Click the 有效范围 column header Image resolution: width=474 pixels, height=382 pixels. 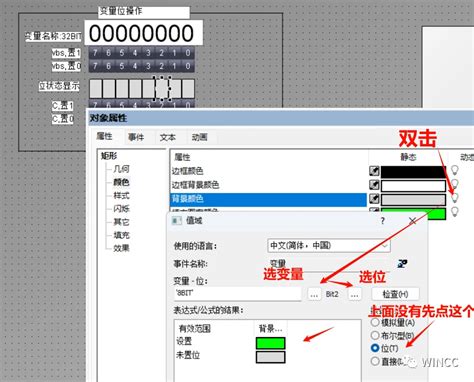(195, 329)
